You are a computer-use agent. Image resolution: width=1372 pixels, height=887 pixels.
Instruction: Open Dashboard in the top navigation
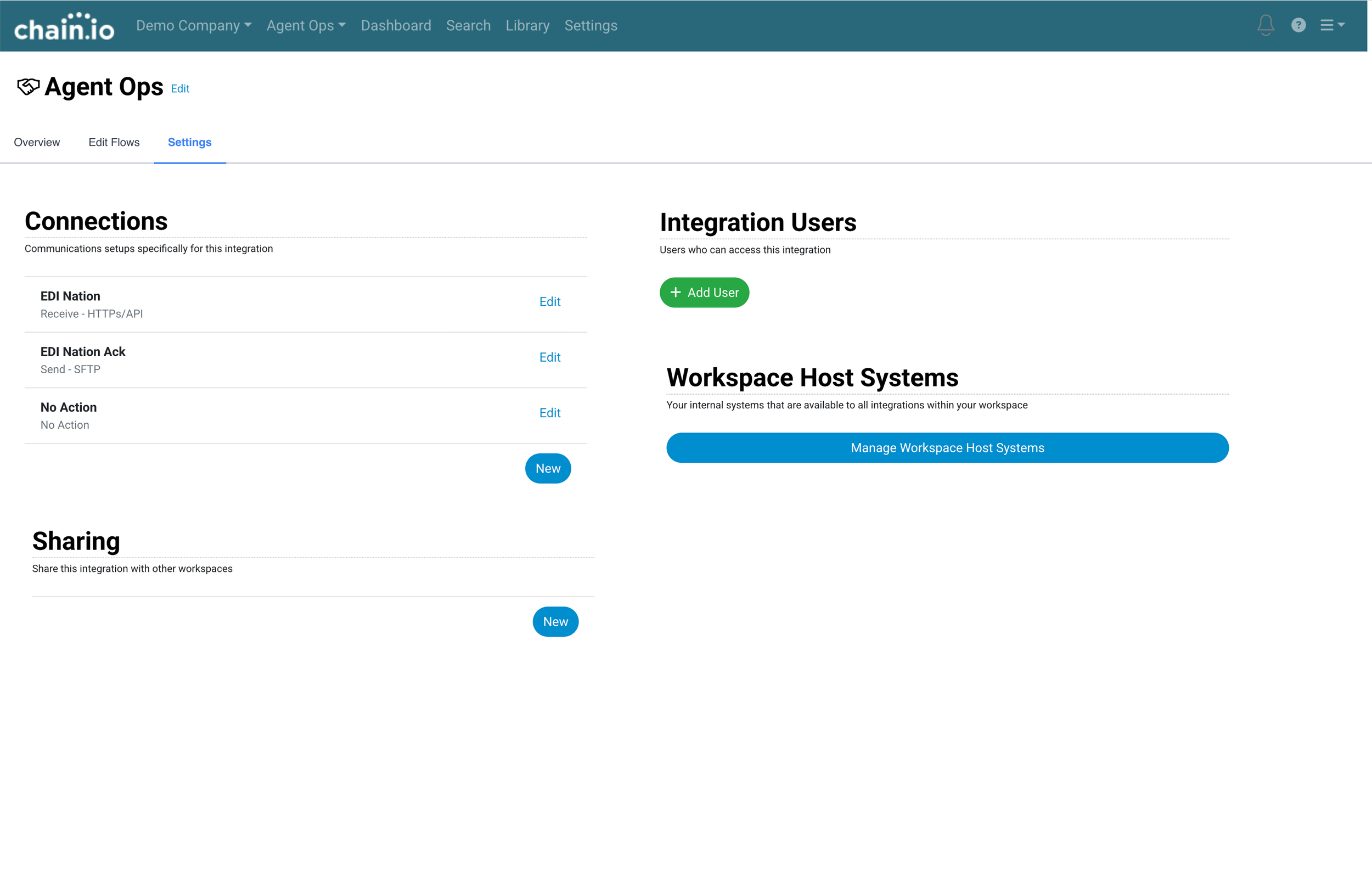pos(396,25)
